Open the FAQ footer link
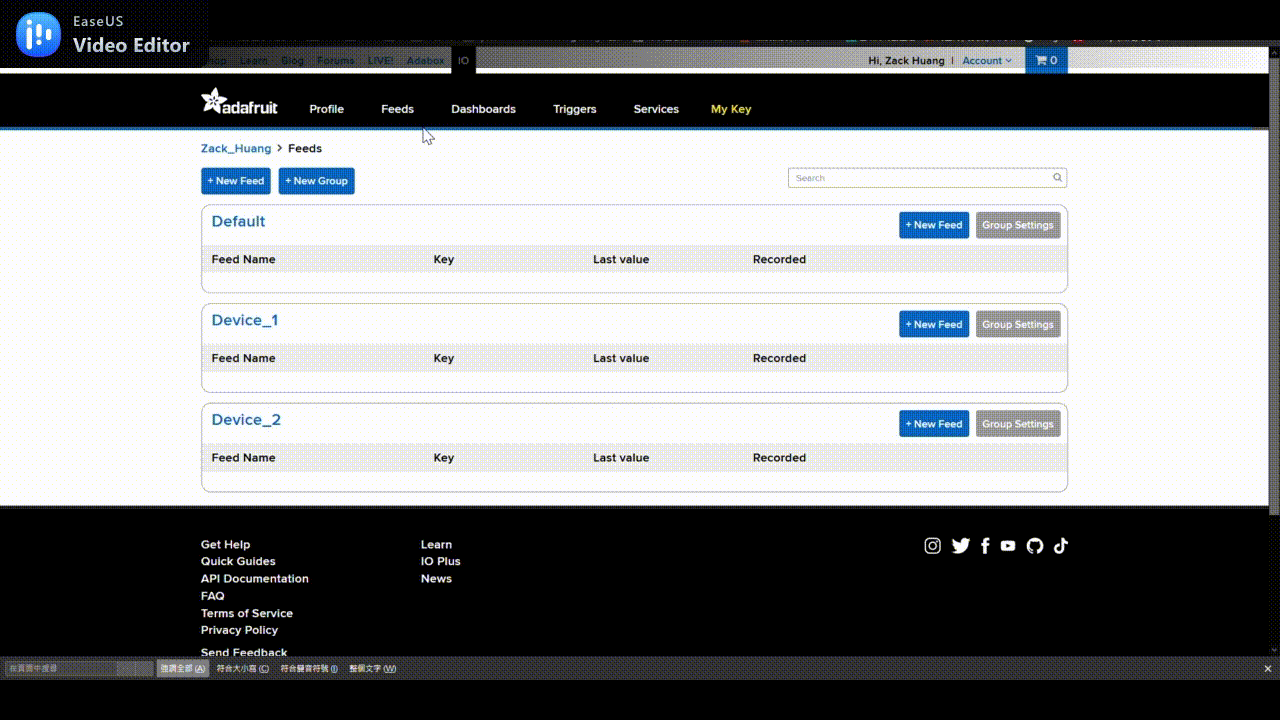The image size is (1280, 720). coord(213,596)
